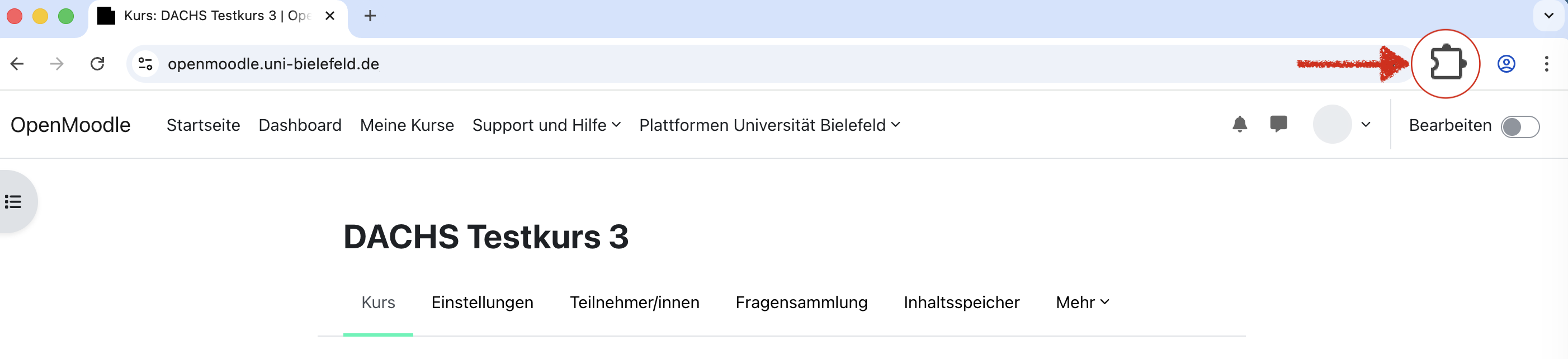Viewport: 1568px width, 359px height.
Task: Click in the browser address bar
Action: [426, 64]
